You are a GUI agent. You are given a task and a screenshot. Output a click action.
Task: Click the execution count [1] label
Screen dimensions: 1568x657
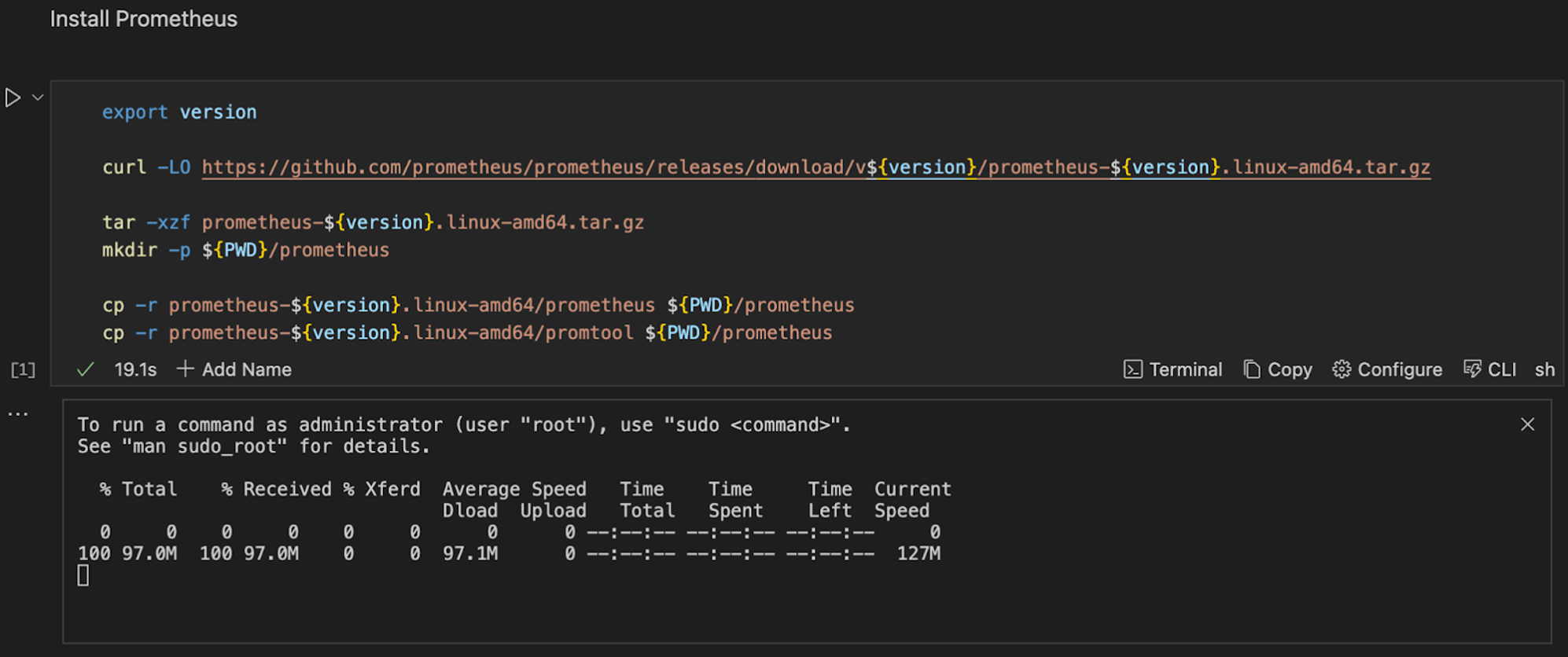point(23,369)
